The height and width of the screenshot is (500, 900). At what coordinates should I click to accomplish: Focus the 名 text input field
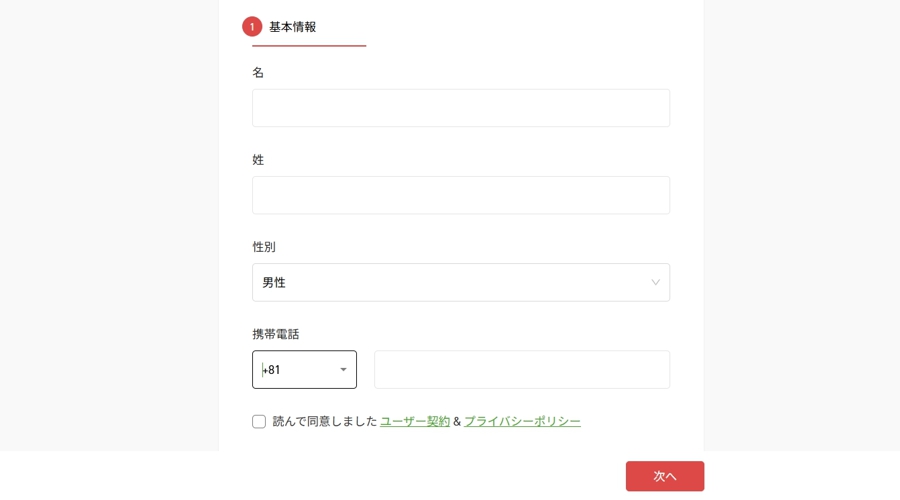[461, 108]
